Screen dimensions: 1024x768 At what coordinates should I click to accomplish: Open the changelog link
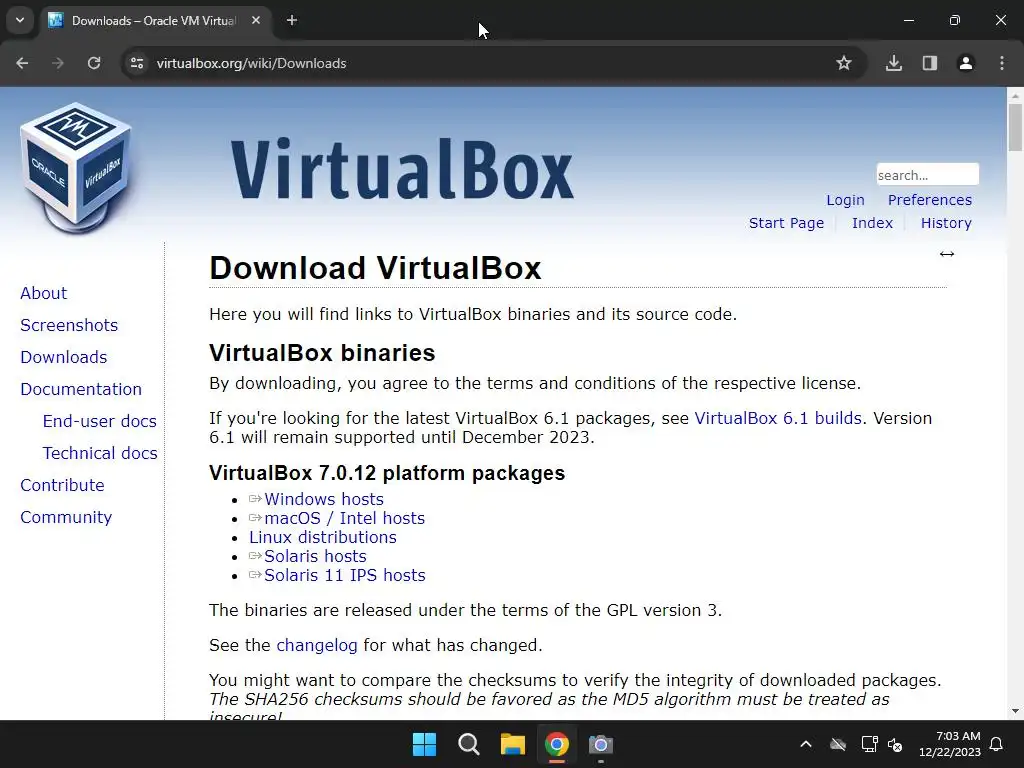[x=317, y=645]
